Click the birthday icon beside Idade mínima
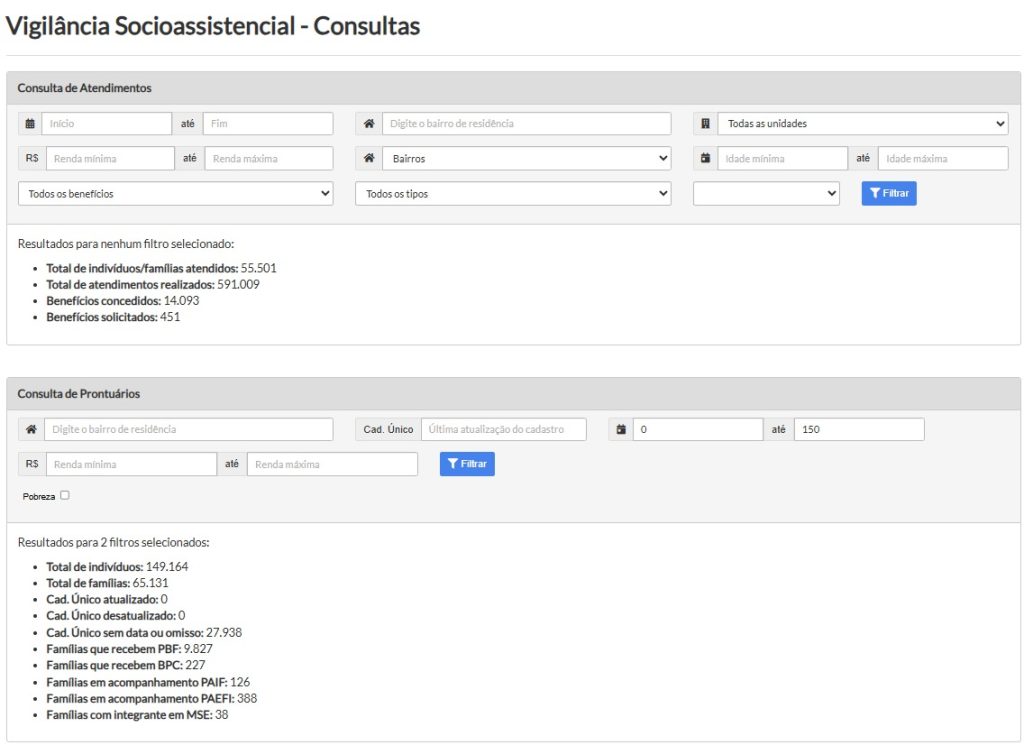This screenshot has width=1024, height=745. coord(705,158)
